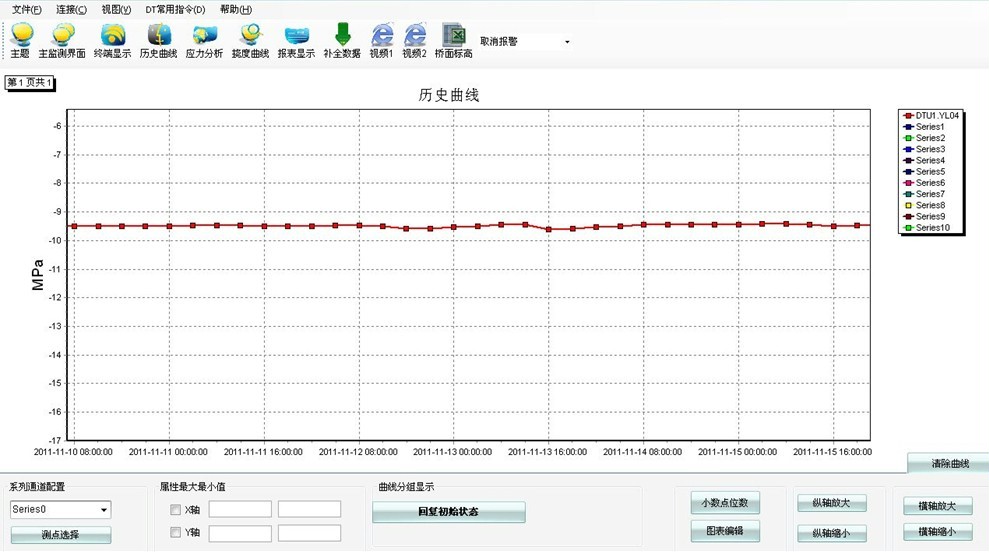Image resolution: width=989 pixels, height=553 pixels.
Task: Click the 补全数据 green arrow icon
Action: click(342, 40)
